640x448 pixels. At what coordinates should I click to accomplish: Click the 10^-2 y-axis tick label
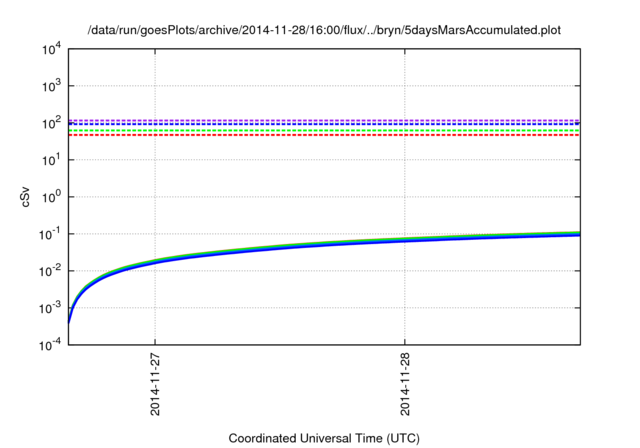(x=50, y=271)
